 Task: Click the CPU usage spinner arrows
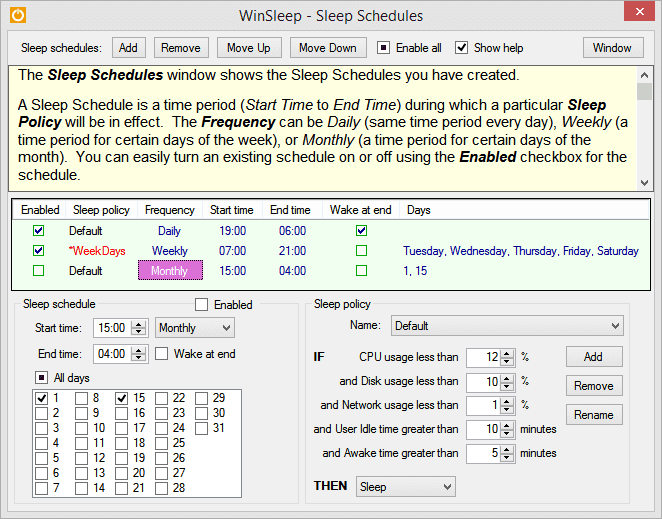pyautogui.click(x=507, y=357)
